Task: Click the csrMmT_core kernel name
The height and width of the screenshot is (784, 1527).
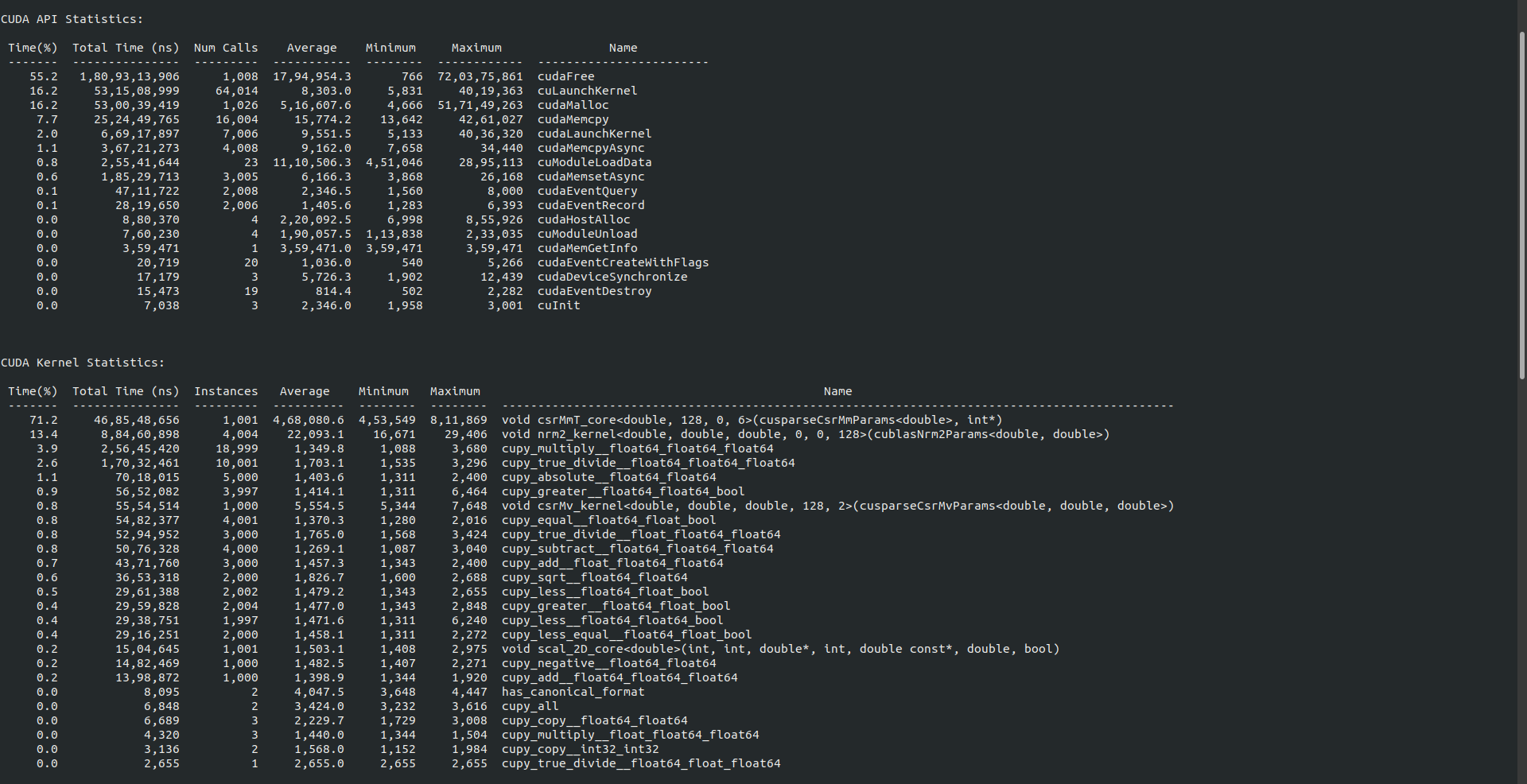Action: [x=752, y=420]
